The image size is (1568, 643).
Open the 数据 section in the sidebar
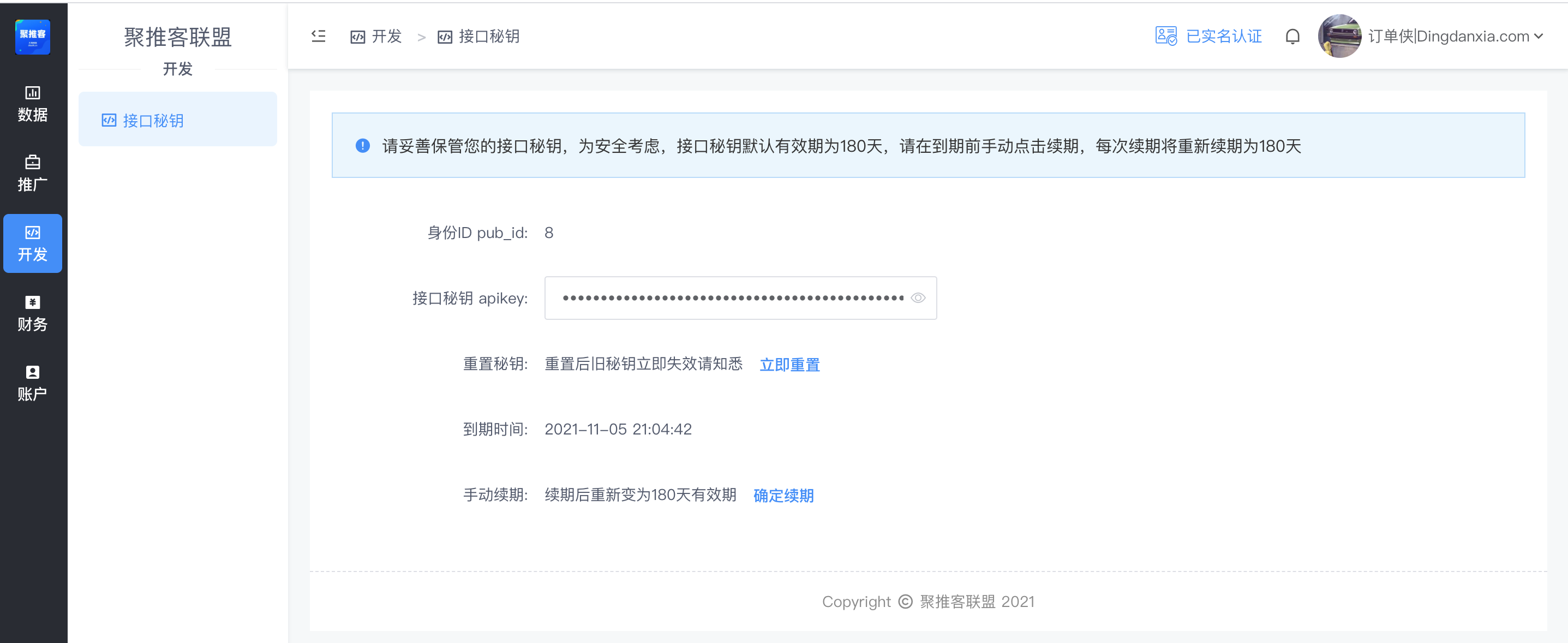pos(32,104)
